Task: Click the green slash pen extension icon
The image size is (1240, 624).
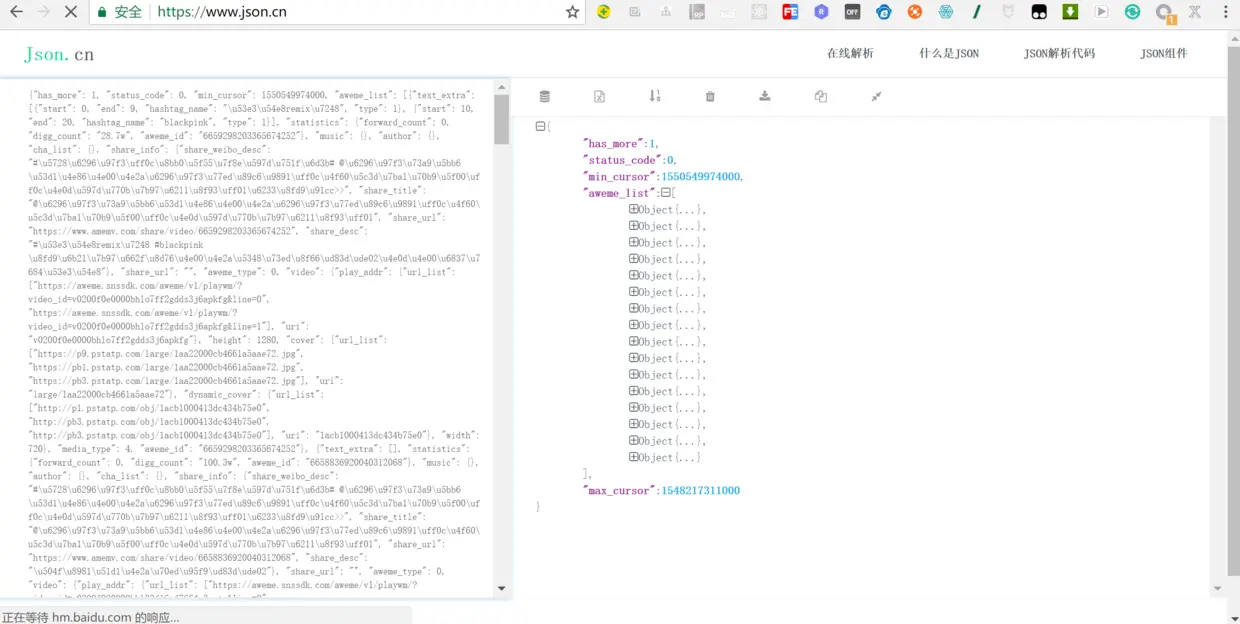Action: (977, 12)
